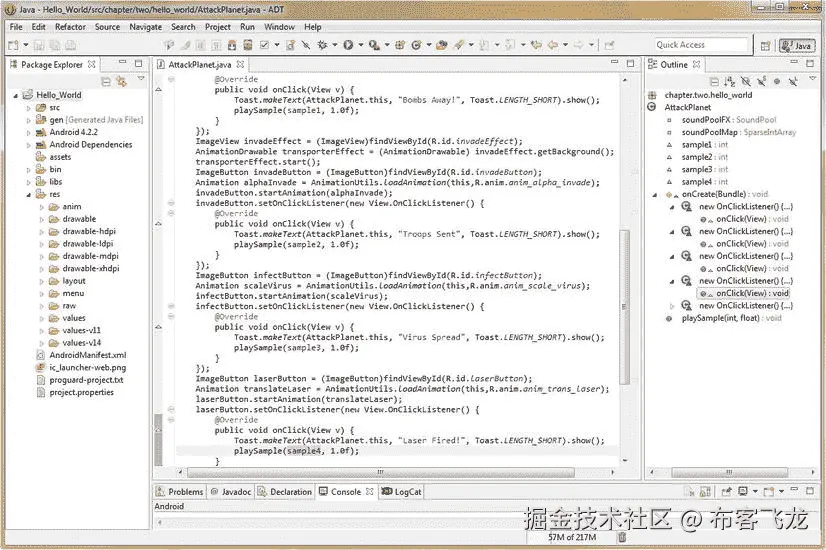Screen dimensions: 826x550
Task: Open the Navigate menu
Action: [x=145, y=27]
